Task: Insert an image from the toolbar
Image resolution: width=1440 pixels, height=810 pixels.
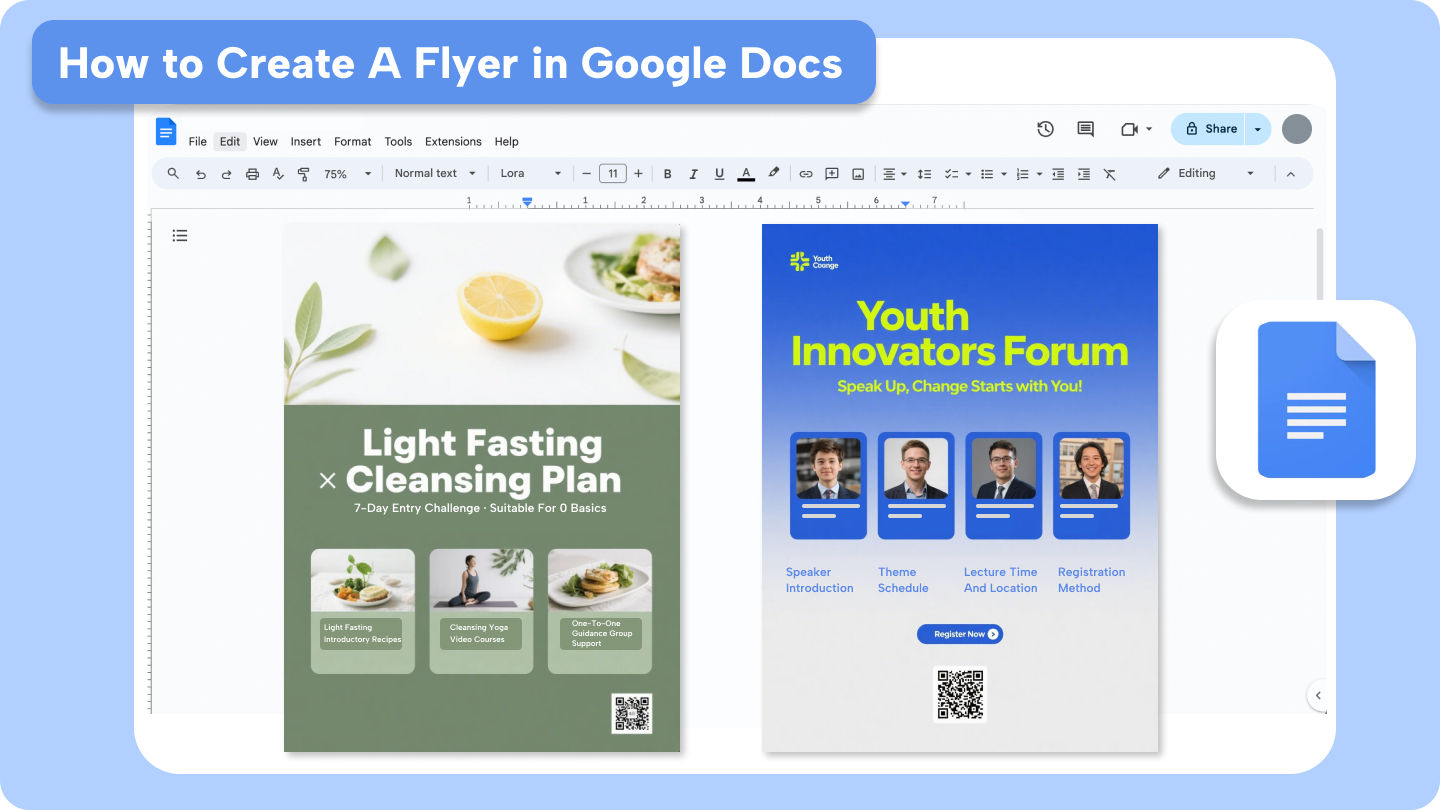Action: coord(857,173)
